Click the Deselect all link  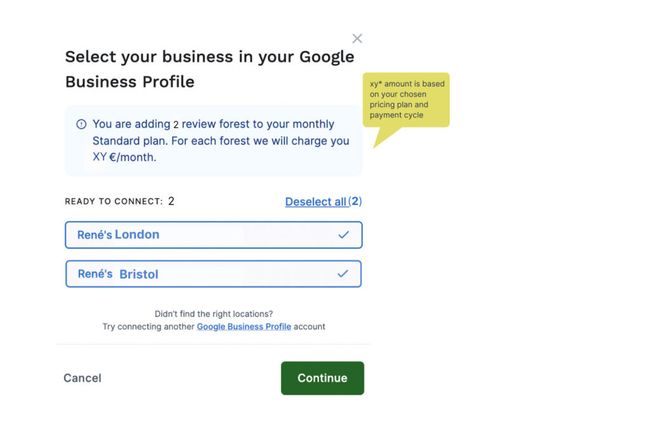(x=315, y=202)
